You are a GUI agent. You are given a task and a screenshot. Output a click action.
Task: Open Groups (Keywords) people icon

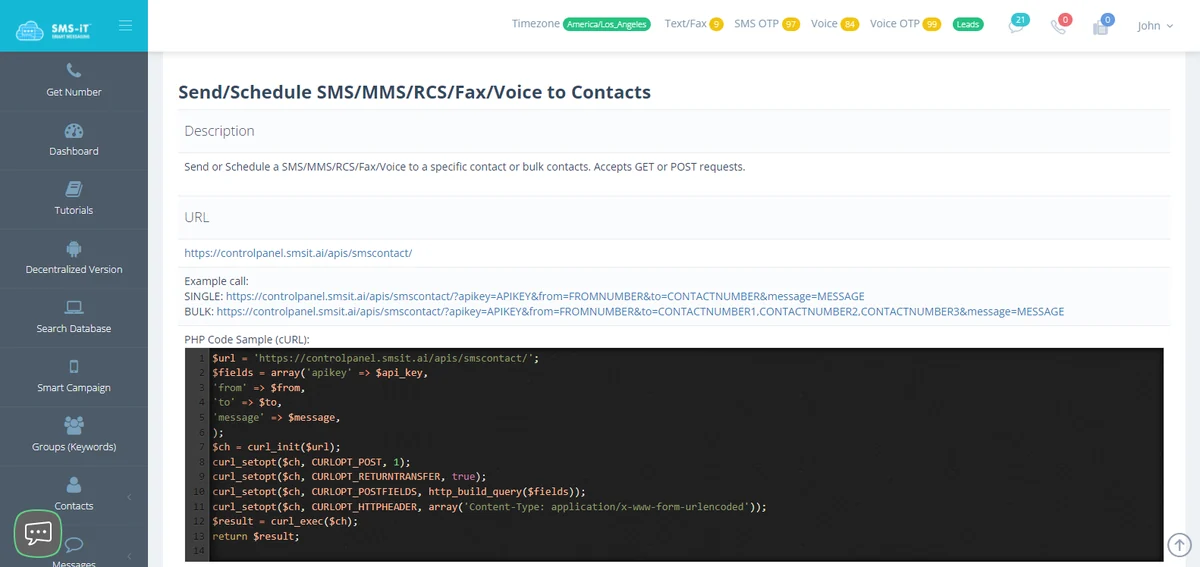[74, 425]
